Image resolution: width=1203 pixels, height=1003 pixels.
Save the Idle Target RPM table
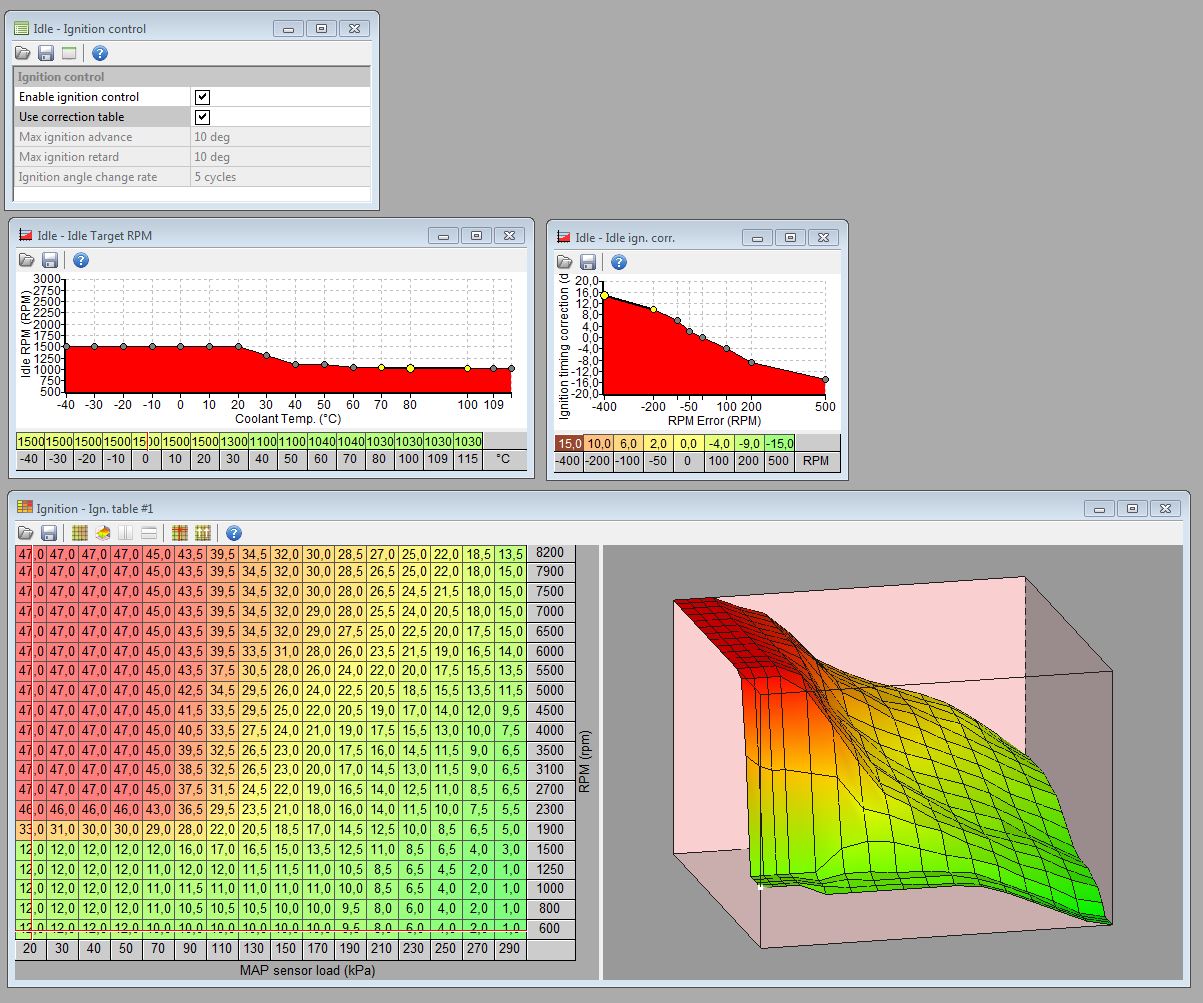tap(50, 260)
